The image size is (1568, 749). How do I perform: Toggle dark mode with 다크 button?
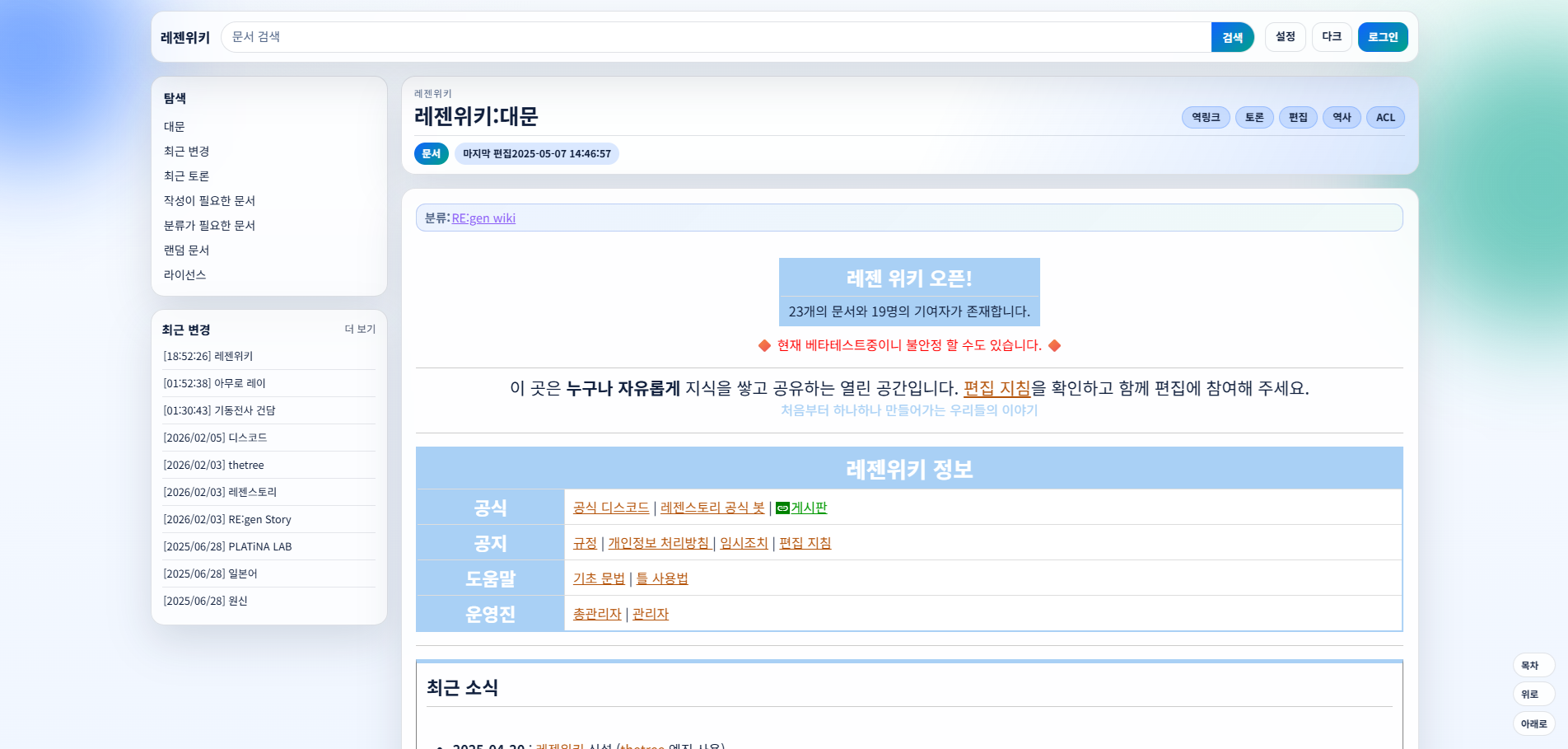pyautogui.click(x=1332, y=37)
